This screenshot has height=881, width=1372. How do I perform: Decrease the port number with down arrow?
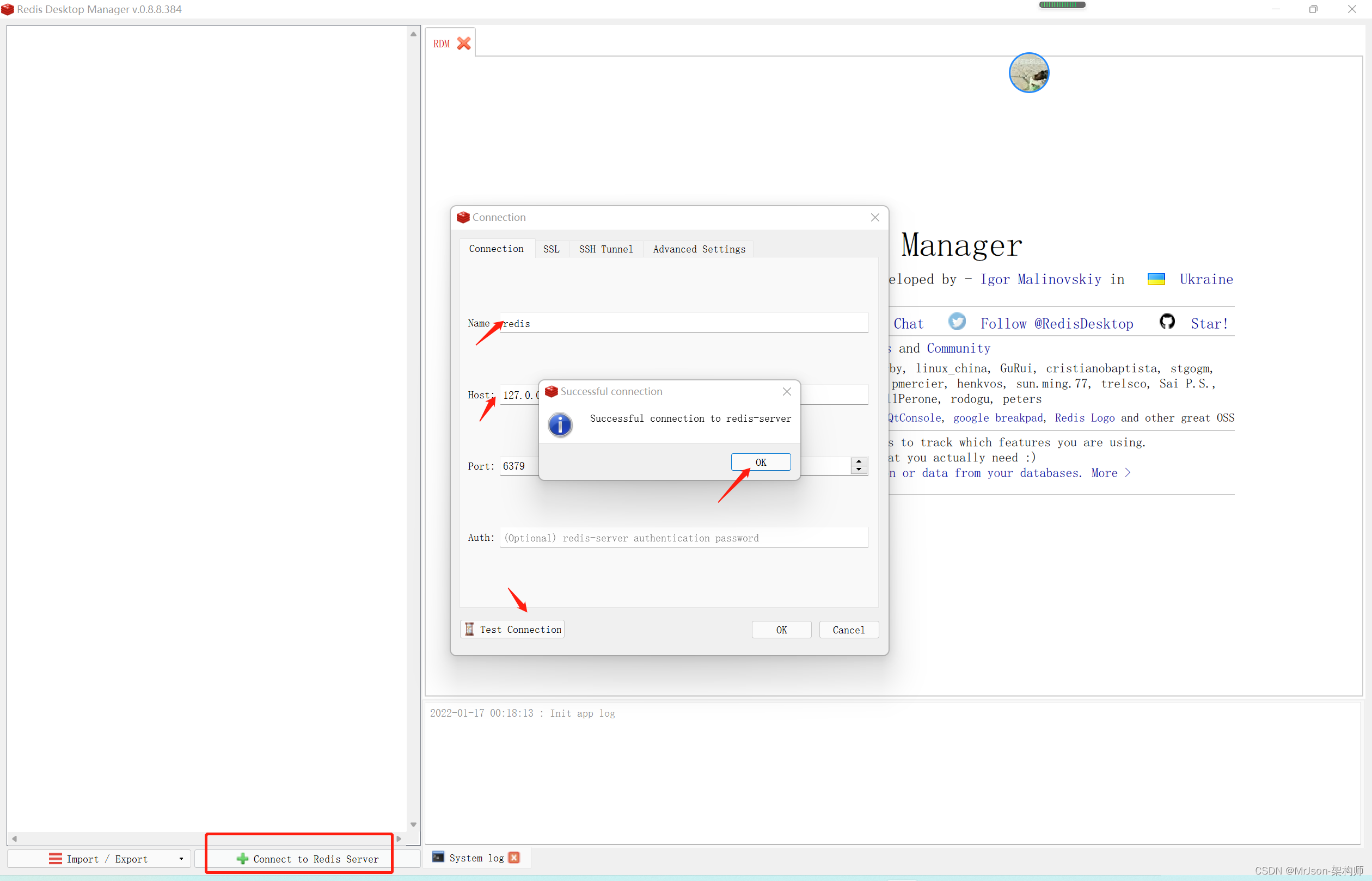tap(859, 470)
